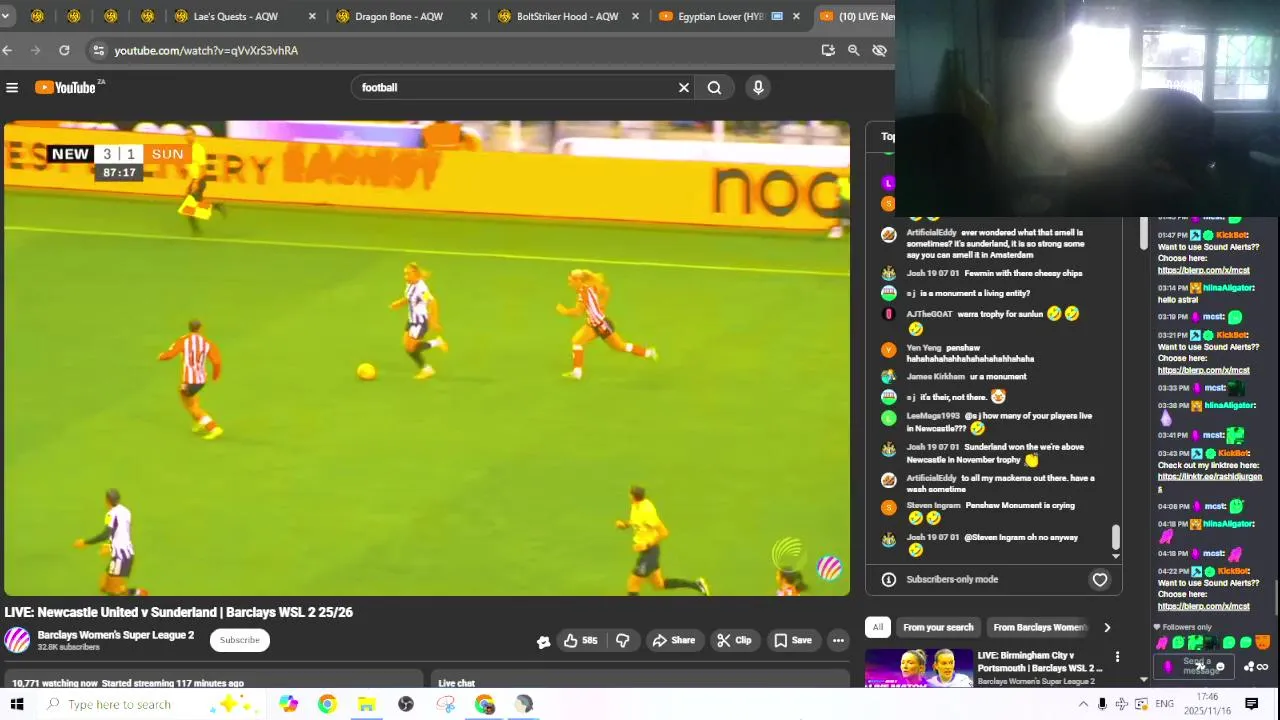The width and height of the screenshot is (1280, 720).
Task: Open emoji picker in Send a message box
Action: click(x=1219, y=667)
